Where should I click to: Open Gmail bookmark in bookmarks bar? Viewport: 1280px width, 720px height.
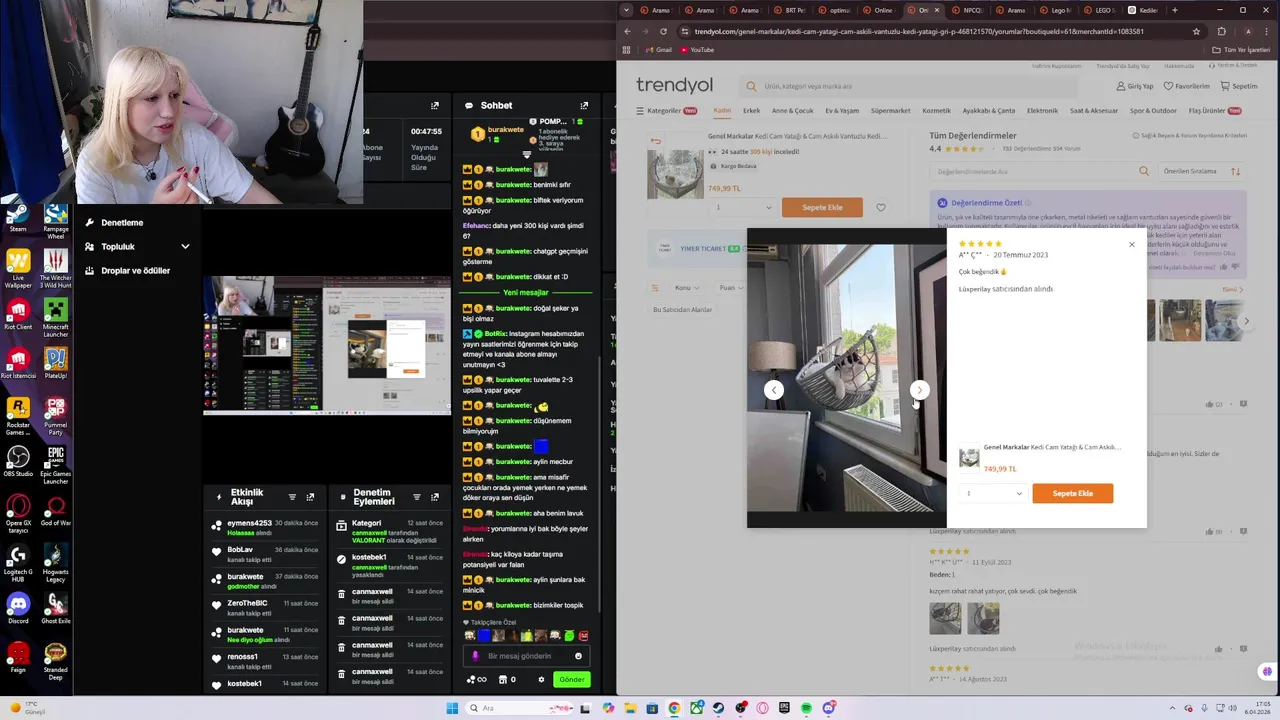(x=658, y=50)
